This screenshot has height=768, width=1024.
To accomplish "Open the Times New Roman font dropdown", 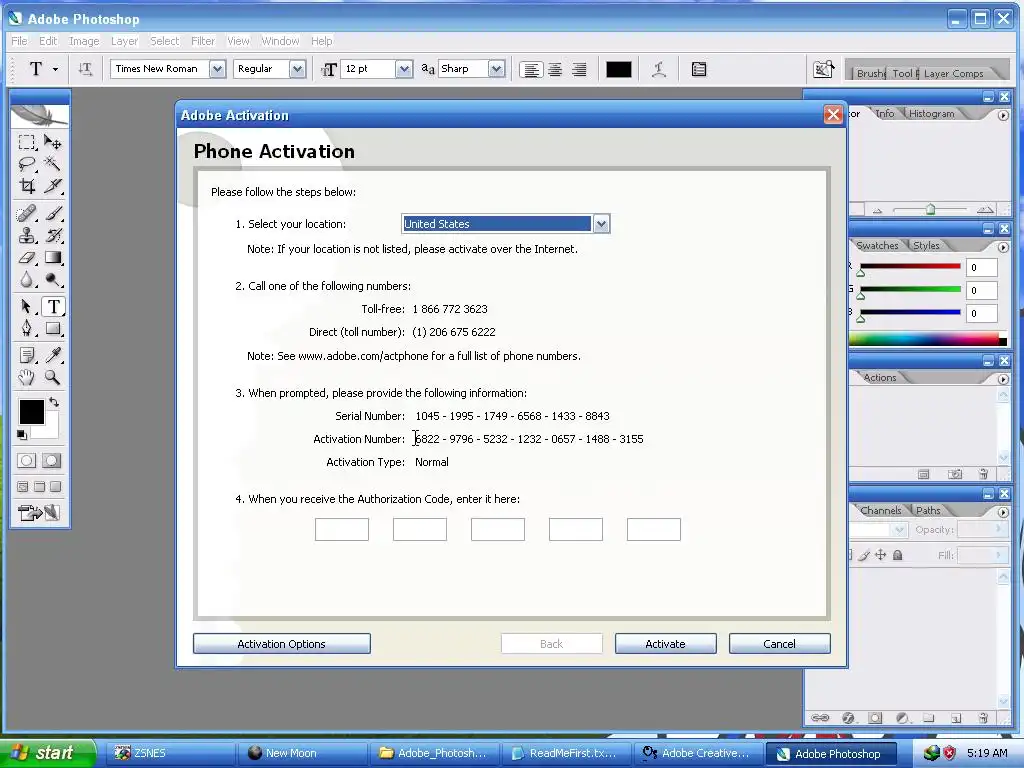I will 217,69.
